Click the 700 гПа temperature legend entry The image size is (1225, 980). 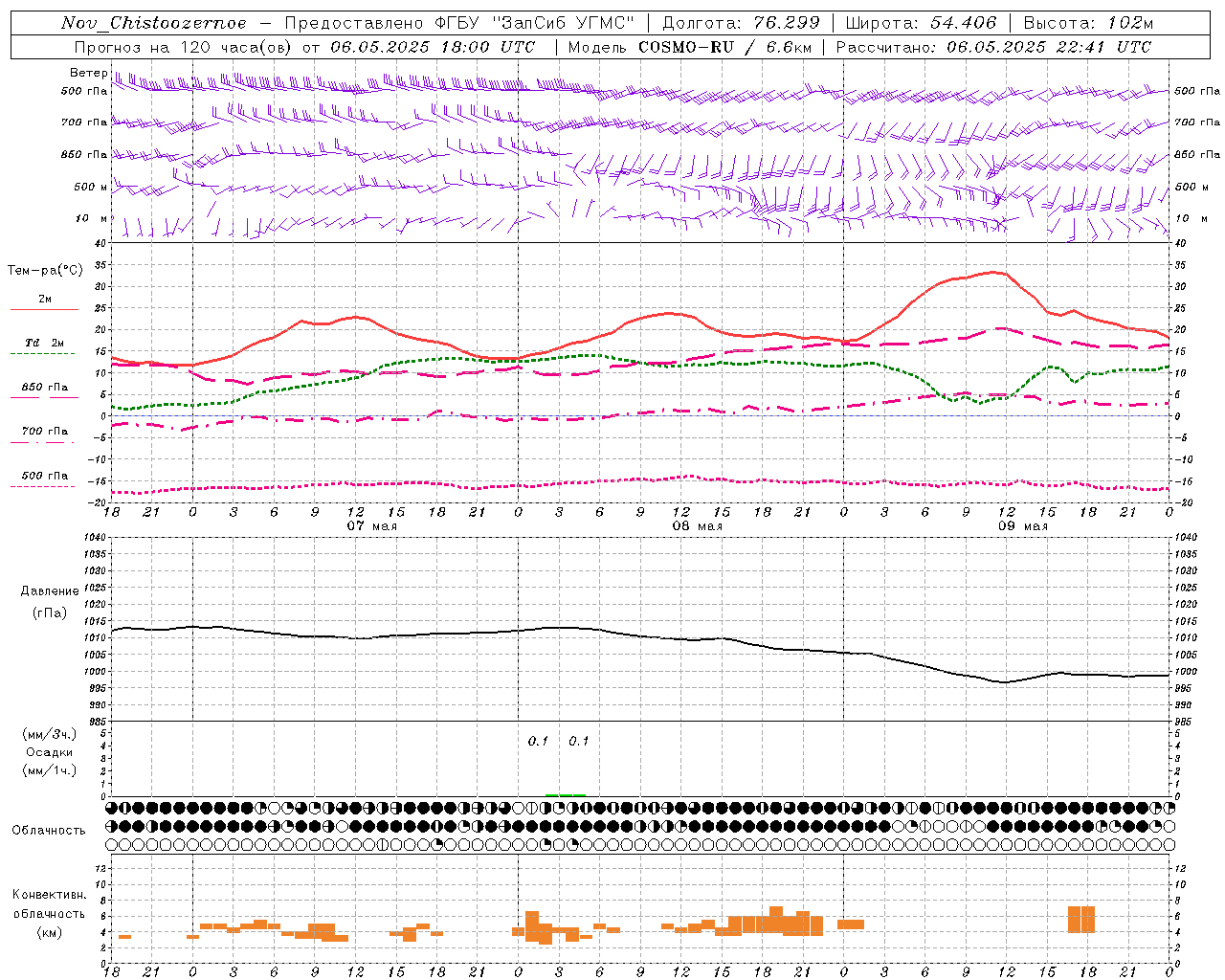[x=44, y=432]
